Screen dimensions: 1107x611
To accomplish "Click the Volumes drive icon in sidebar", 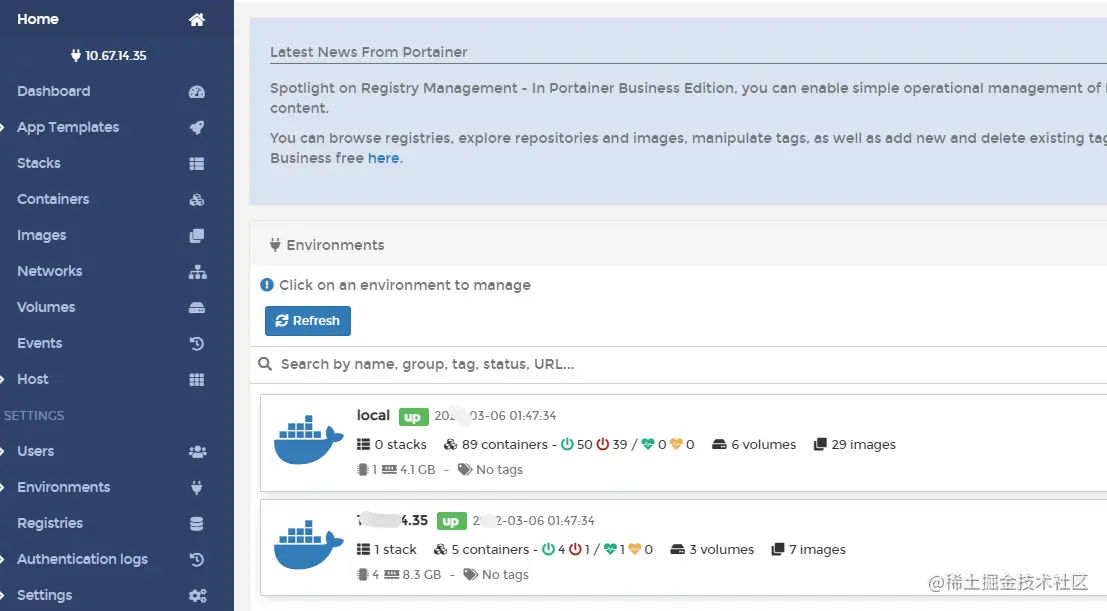I will (197, 308).
